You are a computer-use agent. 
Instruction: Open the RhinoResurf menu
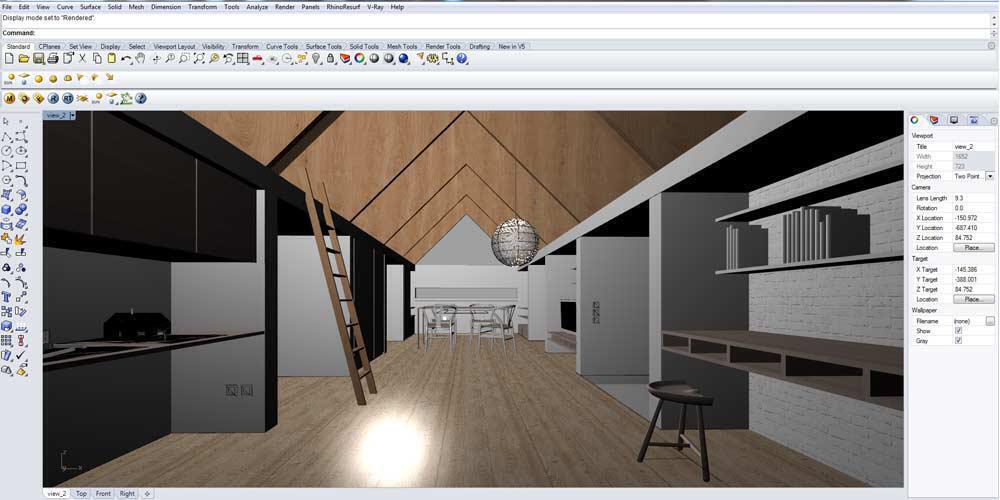(343, 6)
